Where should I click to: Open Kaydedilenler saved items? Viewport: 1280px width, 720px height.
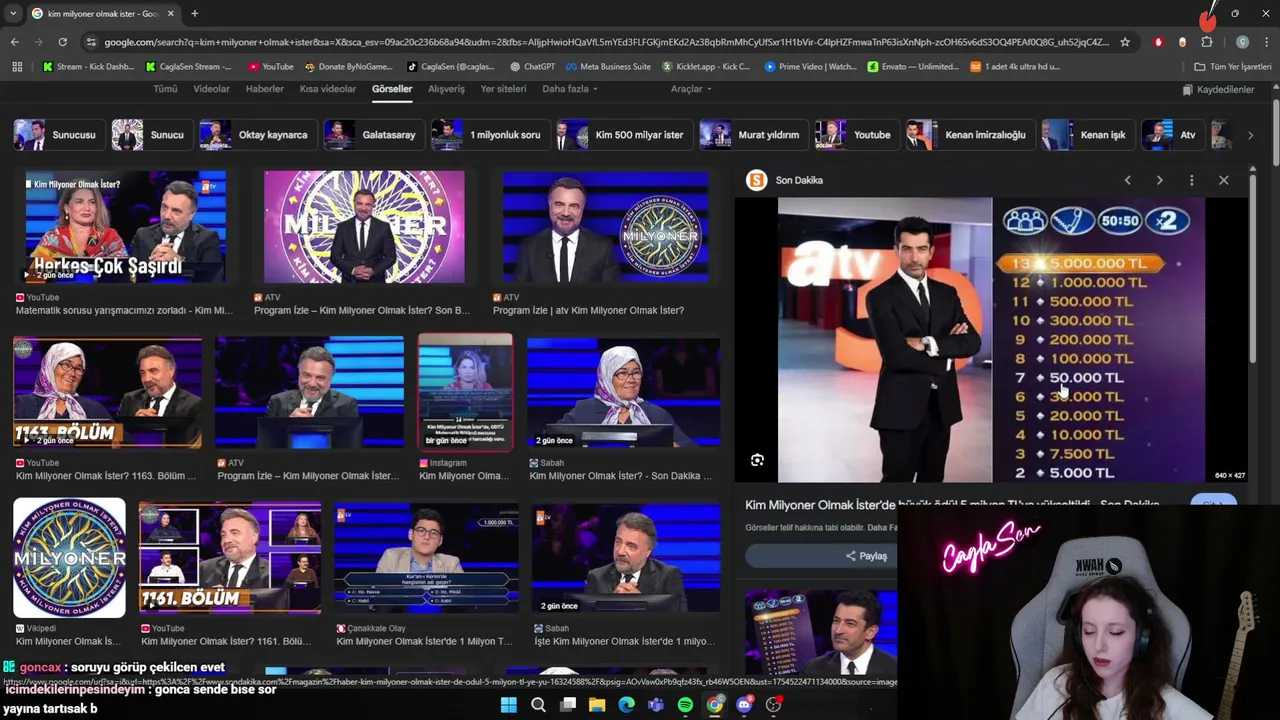click(1218, 90)
